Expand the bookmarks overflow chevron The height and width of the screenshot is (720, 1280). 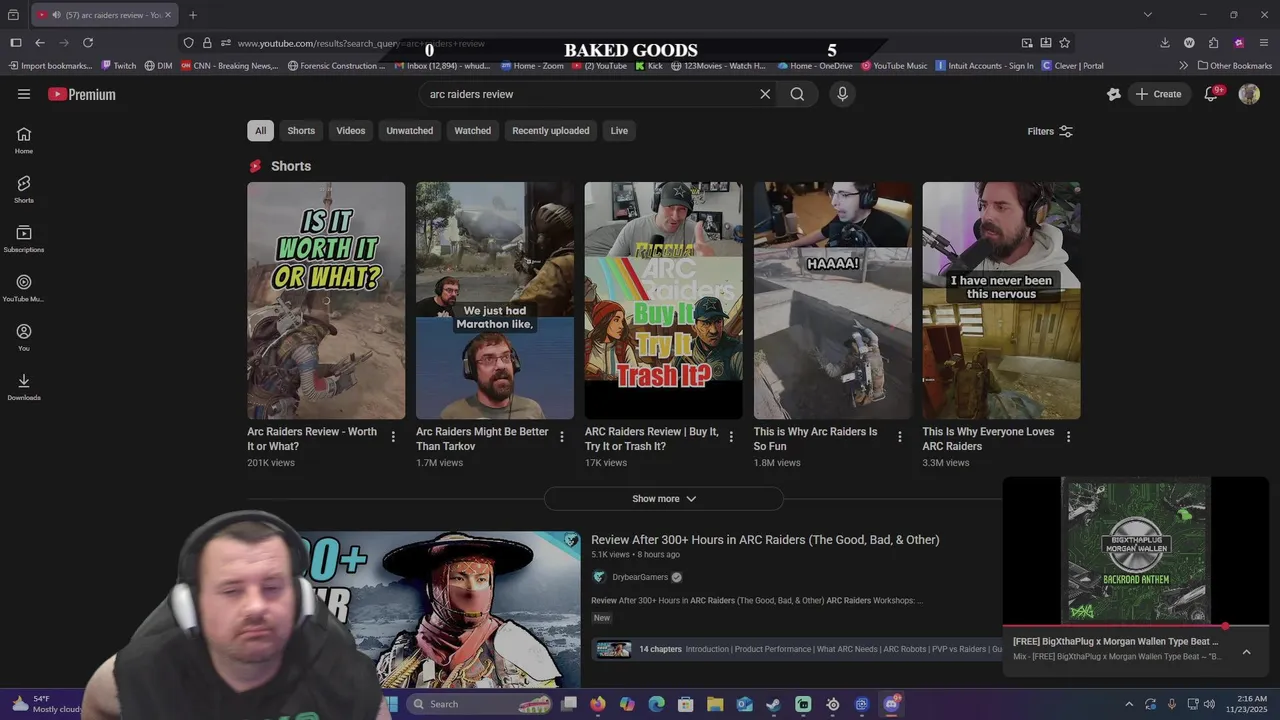(1184, 66)
